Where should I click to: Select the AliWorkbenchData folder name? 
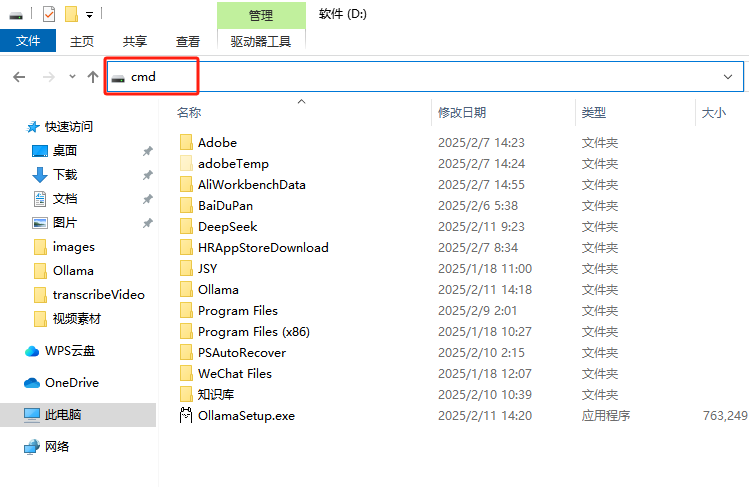point(252,185)
